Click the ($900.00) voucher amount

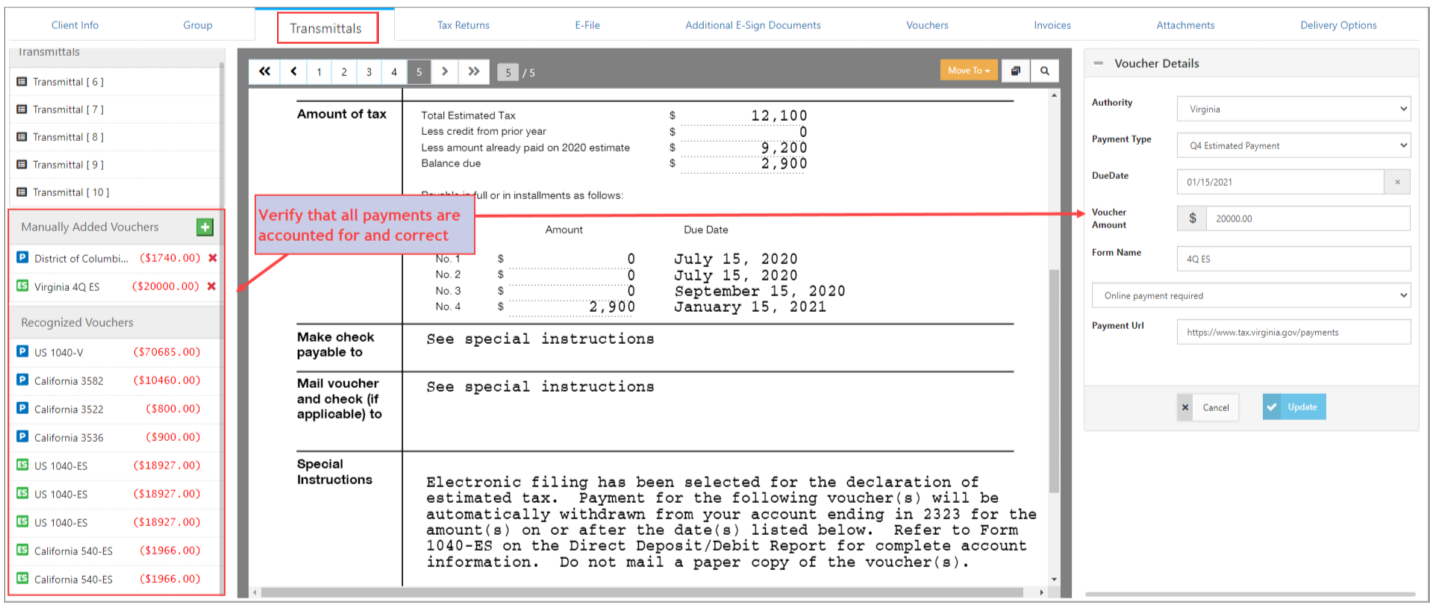[172, 437]
